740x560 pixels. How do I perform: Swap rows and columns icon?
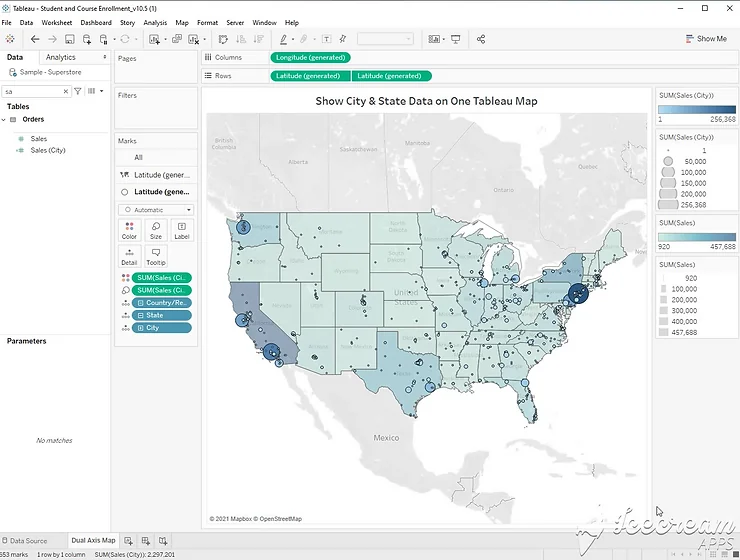pos(223,39)
